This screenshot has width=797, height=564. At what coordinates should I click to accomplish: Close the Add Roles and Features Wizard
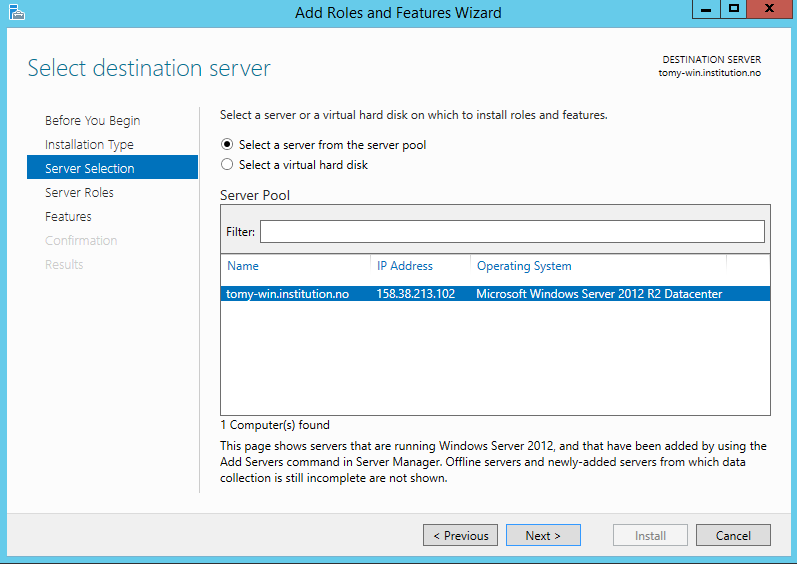[x=770, y=9]
